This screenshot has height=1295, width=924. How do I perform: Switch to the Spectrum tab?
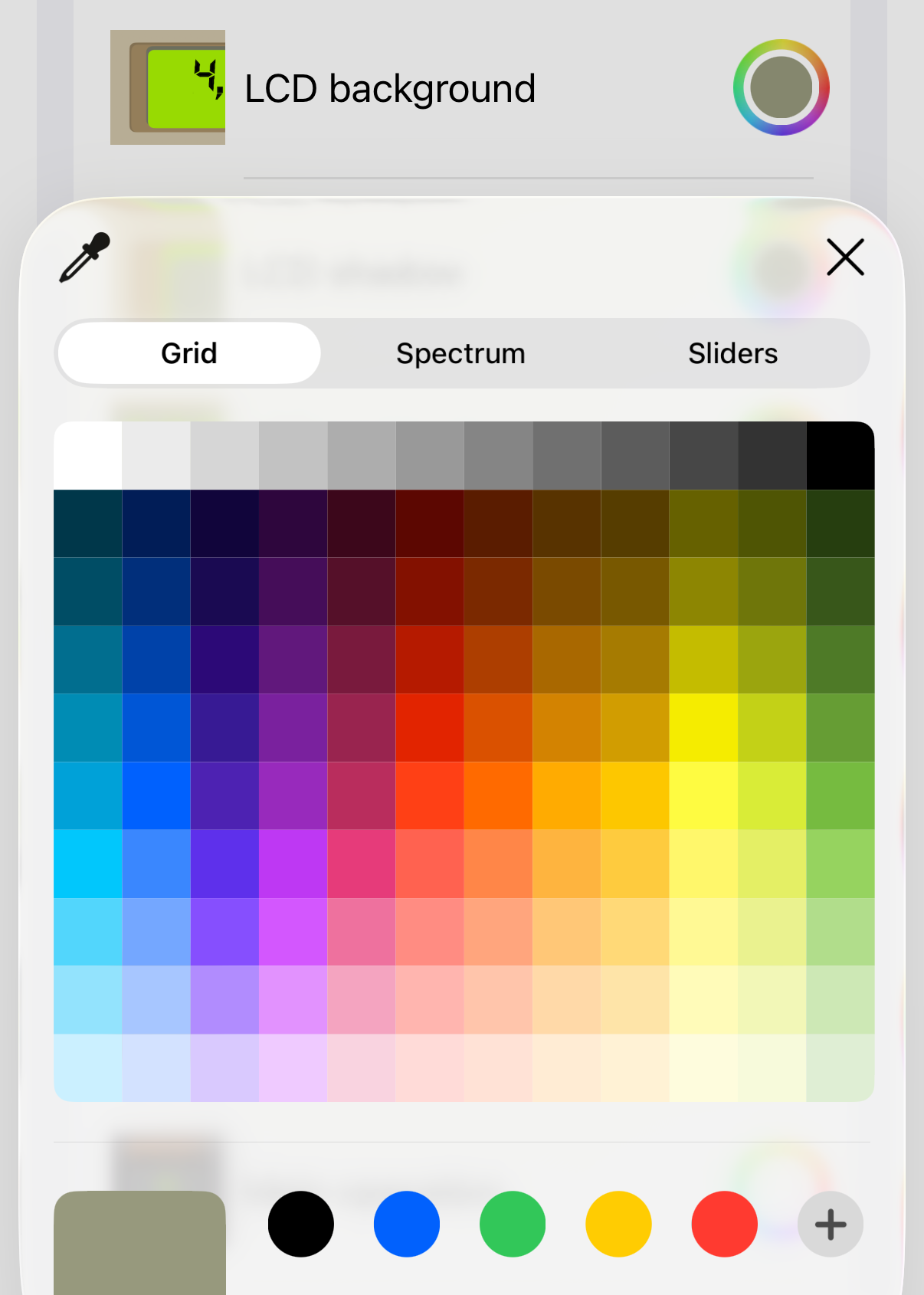[x=460, y=353]
